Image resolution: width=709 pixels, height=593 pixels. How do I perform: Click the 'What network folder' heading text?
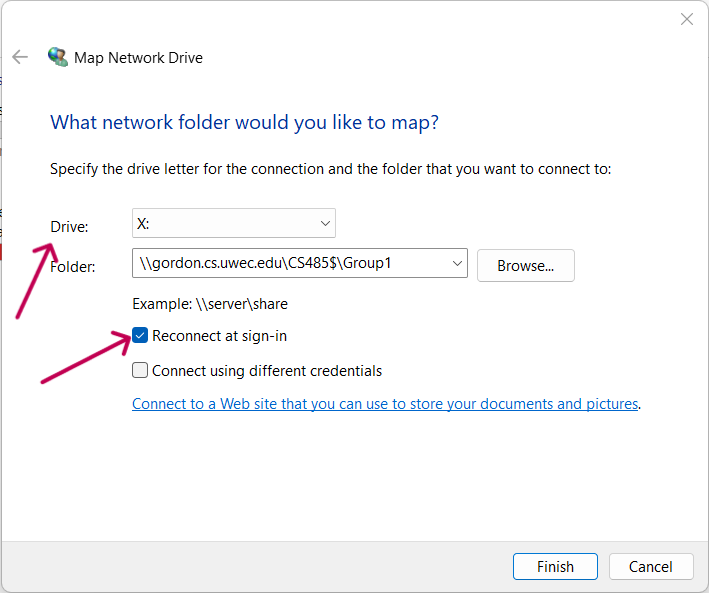[x=244, y=123]
